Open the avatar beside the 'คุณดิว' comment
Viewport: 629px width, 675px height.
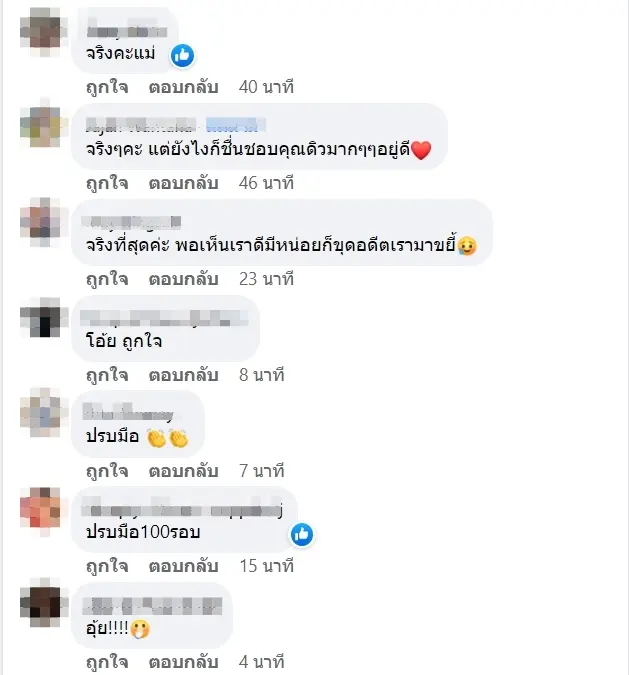[x=42, y=124]
